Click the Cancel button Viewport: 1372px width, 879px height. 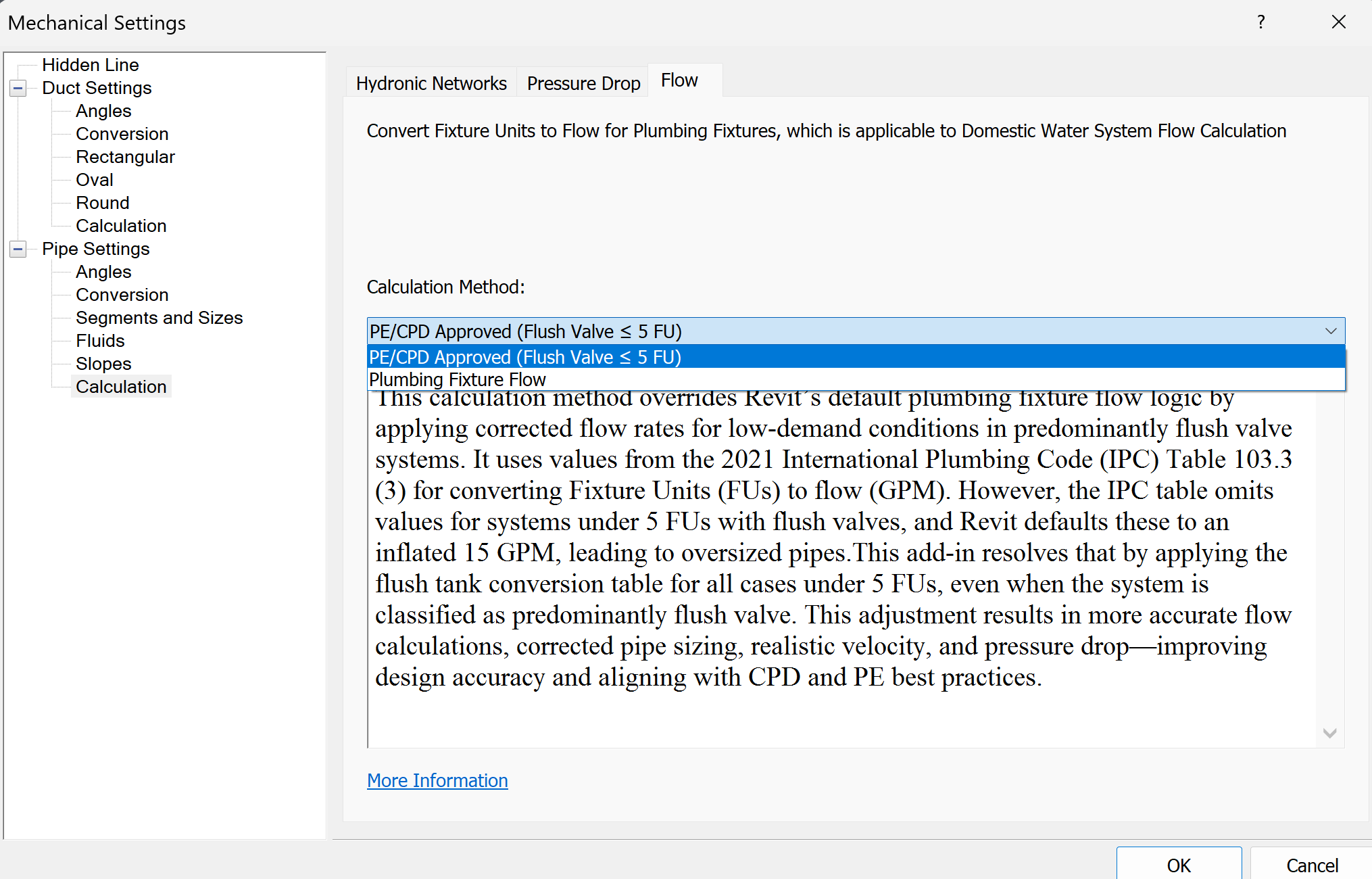[x=1311, y=864]
